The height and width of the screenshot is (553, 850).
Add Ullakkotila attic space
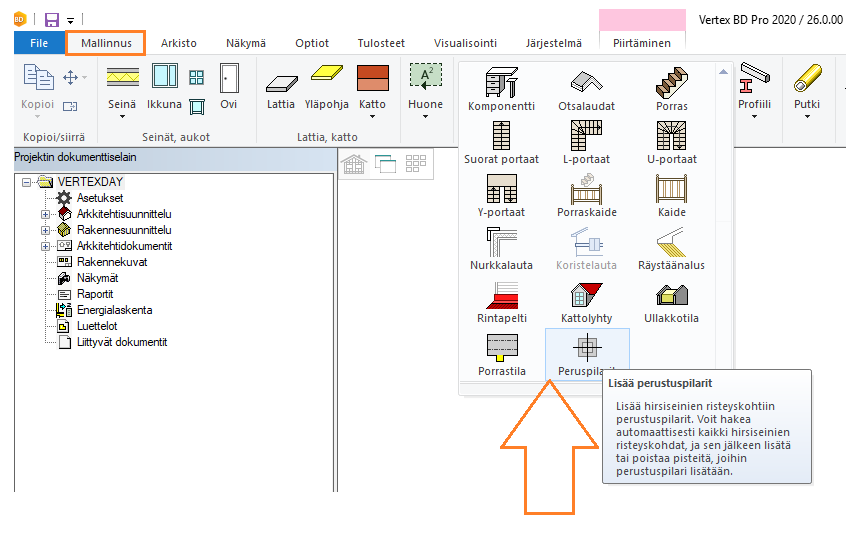coord(672,301)
